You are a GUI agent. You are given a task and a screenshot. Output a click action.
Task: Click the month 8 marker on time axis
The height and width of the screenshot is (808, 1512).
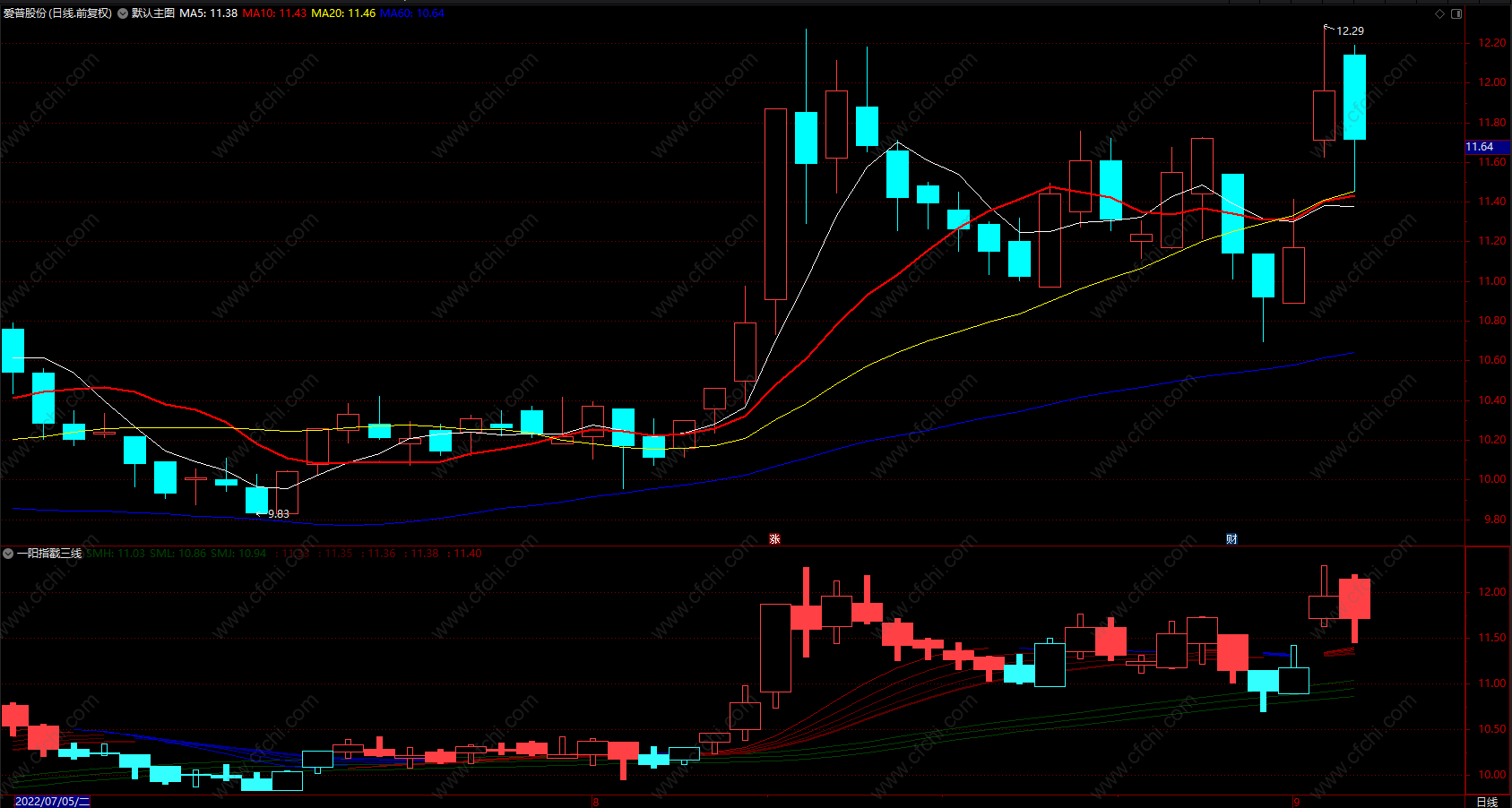[595, 802]
